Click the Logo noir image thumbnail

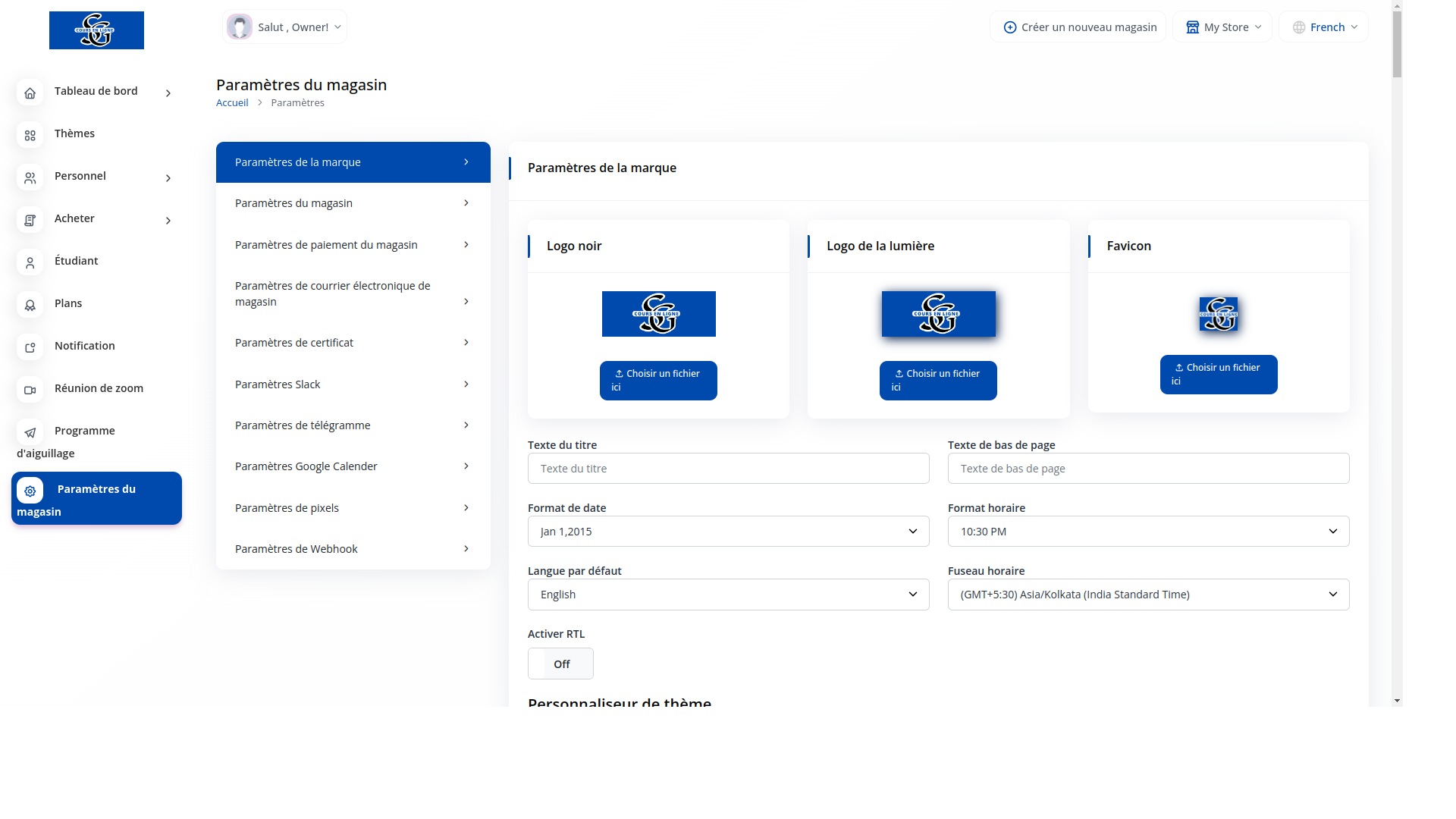tap(658, 314)
